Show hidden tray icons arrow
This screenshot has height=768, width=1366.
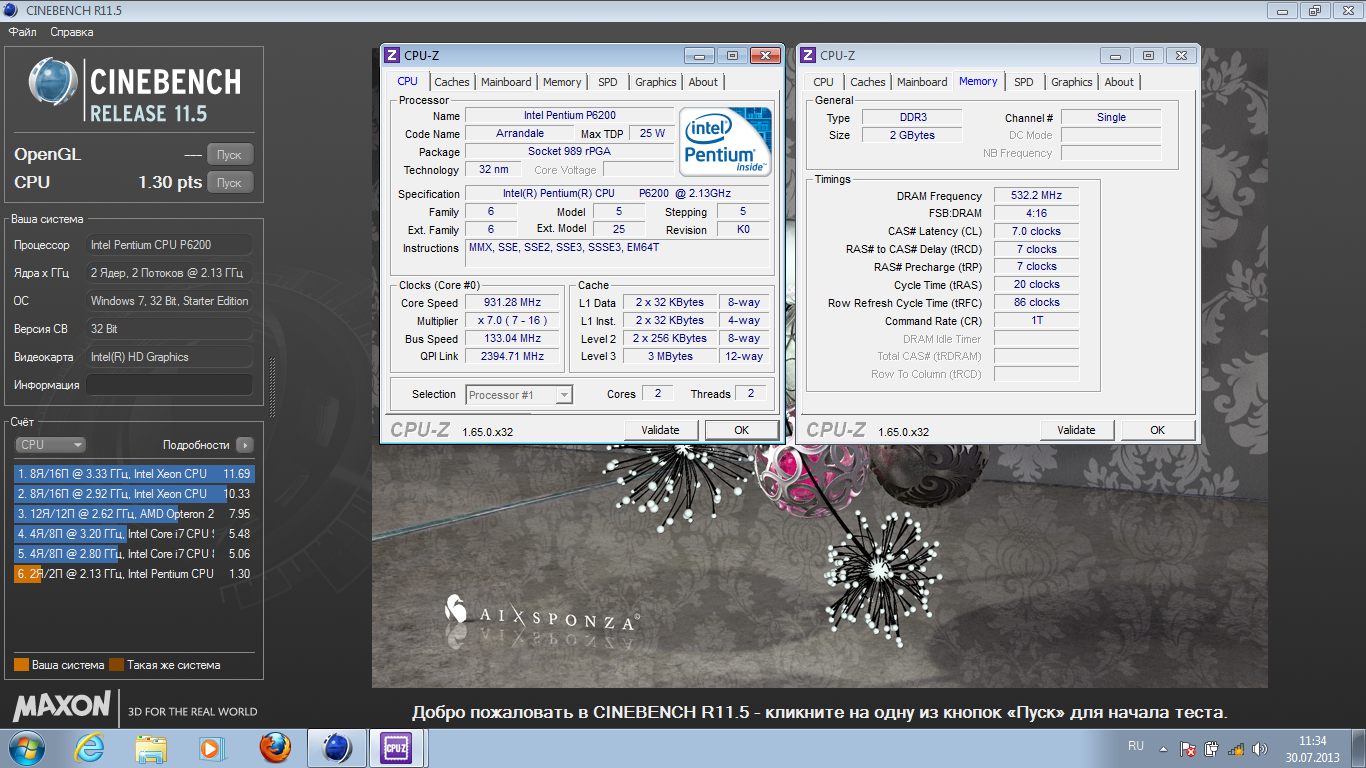(1162, 748)
